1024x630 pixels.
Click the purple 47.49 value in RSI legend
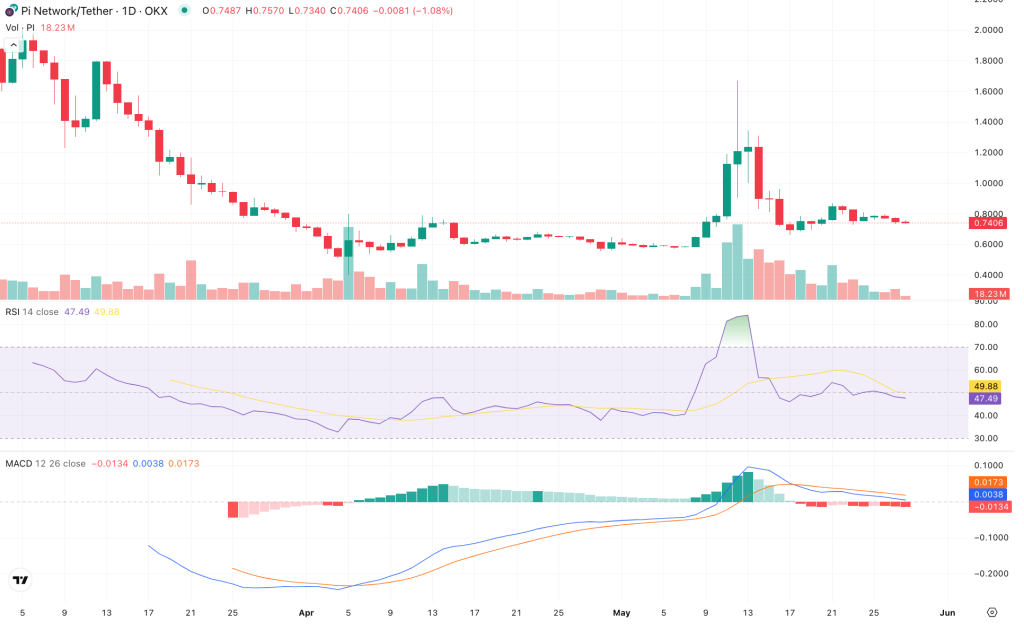point(76,312)
